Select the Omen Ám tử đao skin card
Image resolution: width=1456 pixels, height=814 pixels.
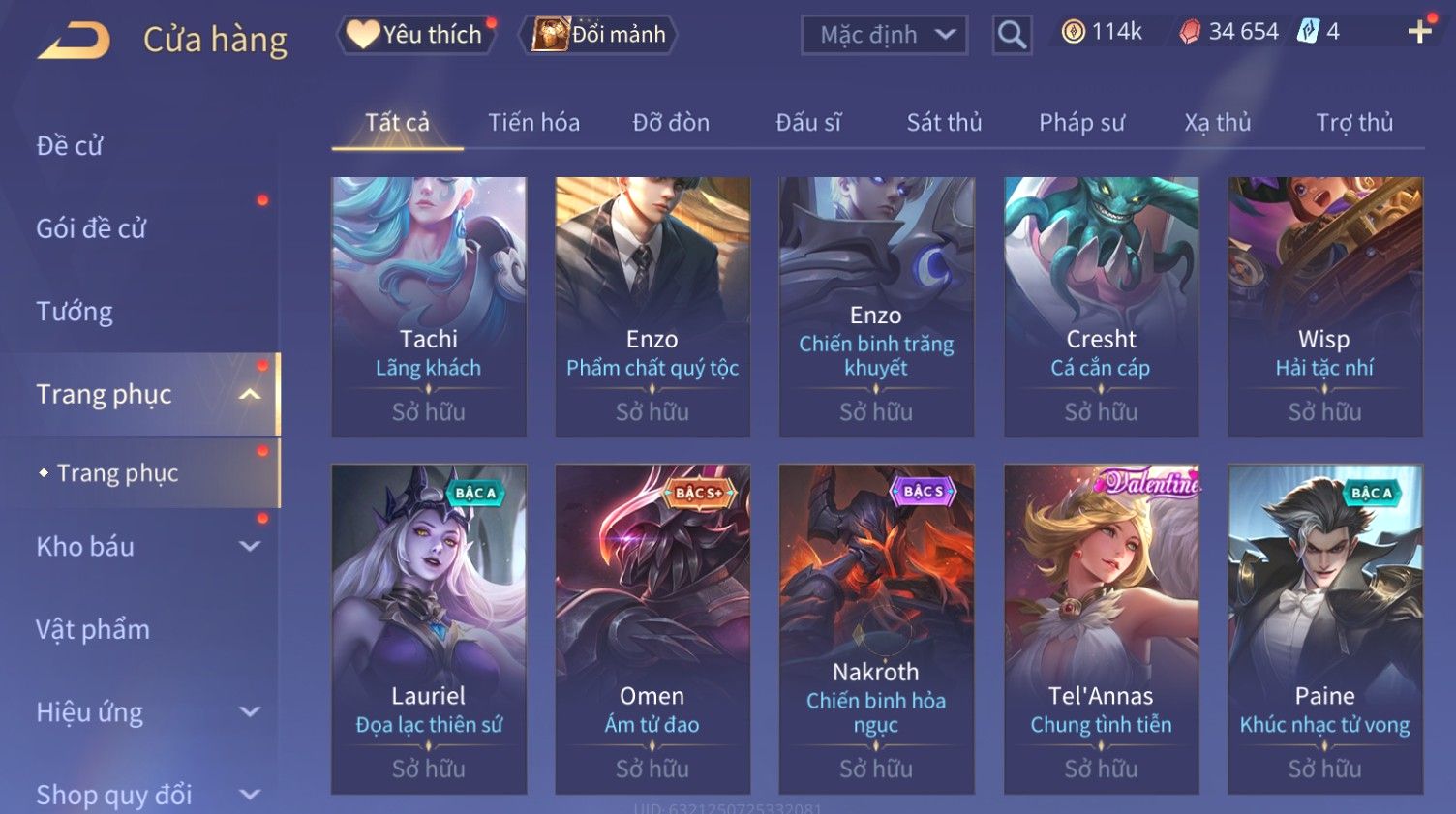pos(652,629)
